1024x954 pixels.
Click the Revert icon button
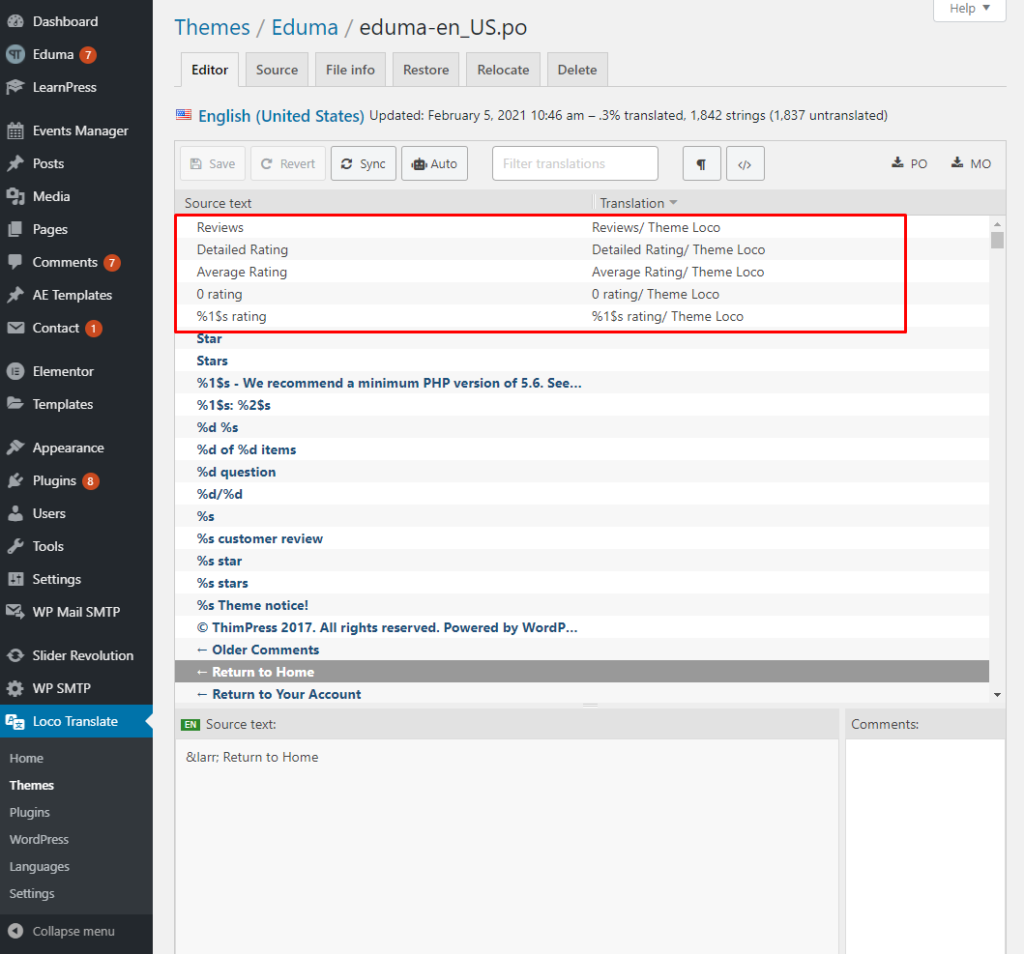click(x=288, y=163)
